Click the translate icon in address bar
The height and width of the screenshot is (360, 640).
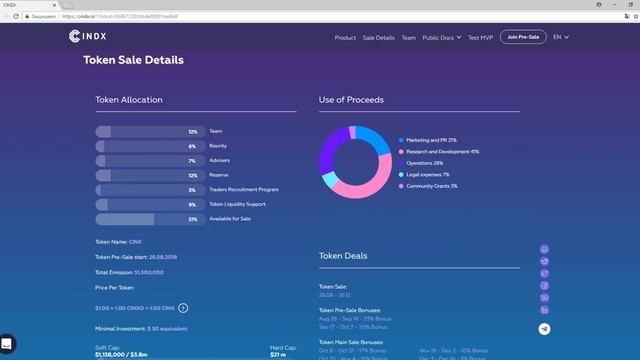(x=627, y=16)
